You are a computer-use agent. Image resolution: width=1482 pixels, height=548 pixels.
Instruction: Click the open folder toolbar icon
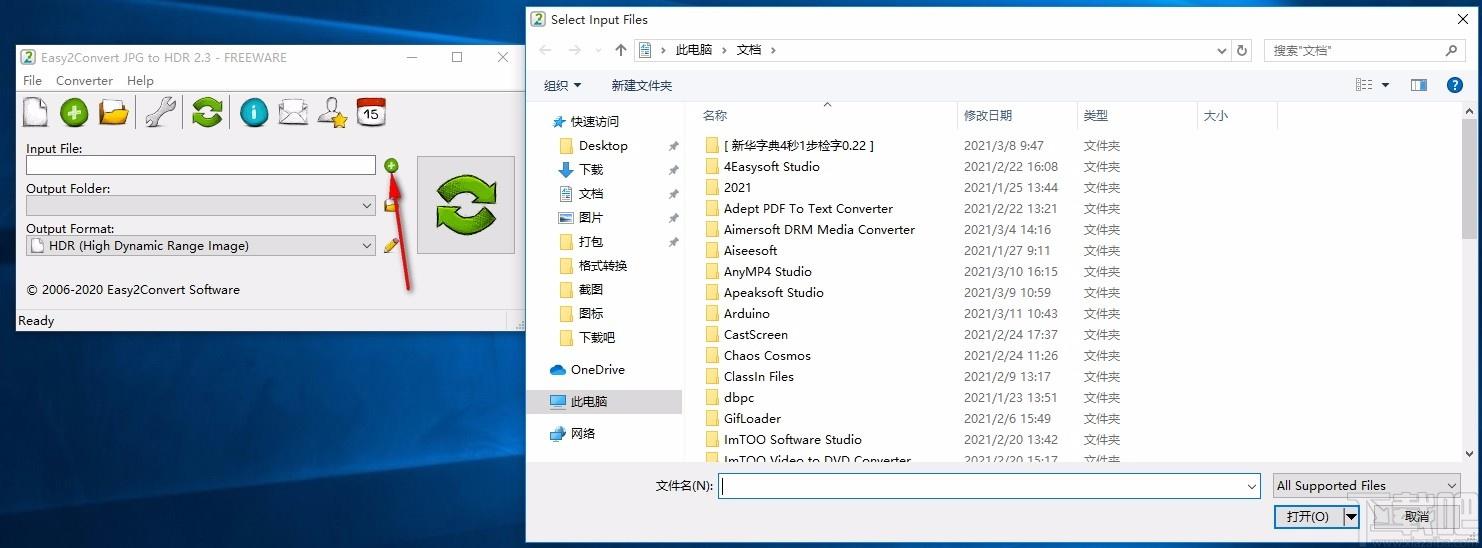[114, 112]
